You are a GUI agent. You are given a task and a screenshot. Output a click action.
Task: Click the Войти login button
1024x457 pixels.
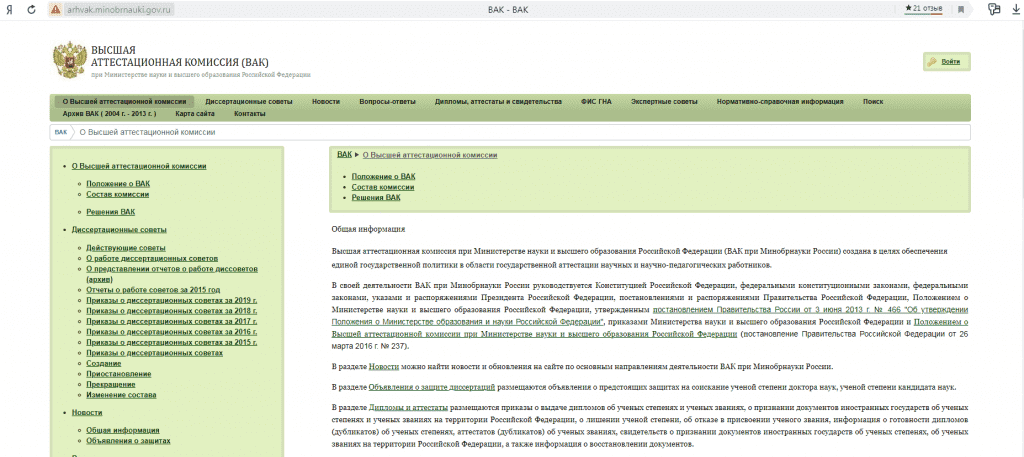[947, 62]
